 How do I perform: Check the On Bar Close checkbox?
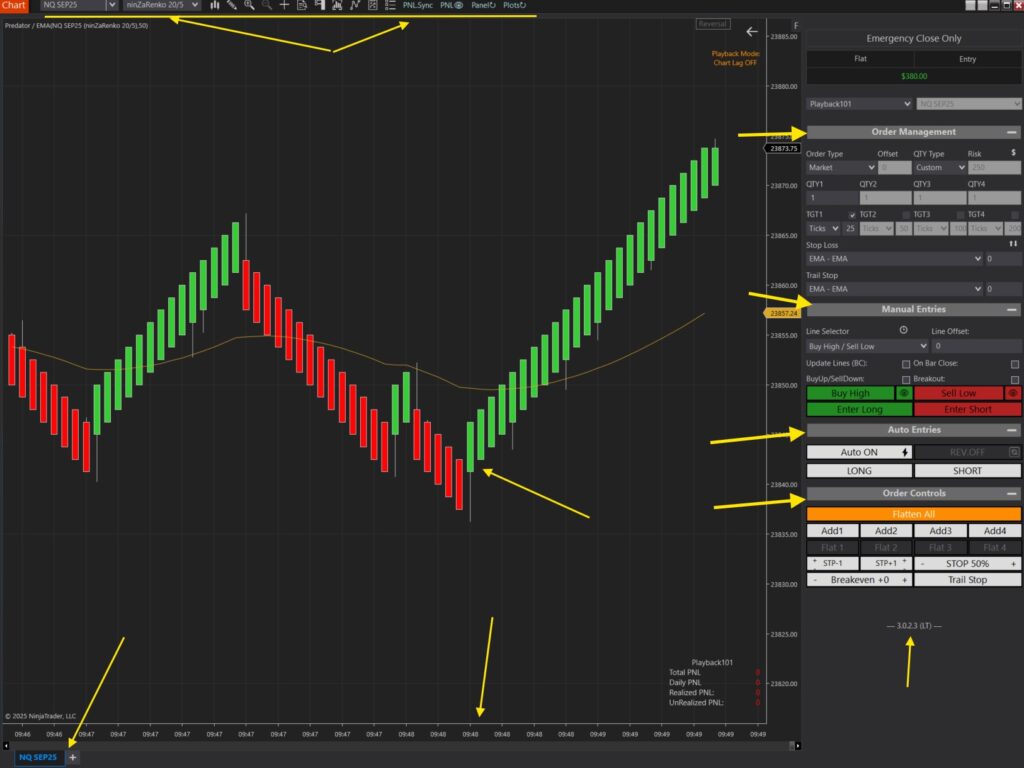[1014, 364]
